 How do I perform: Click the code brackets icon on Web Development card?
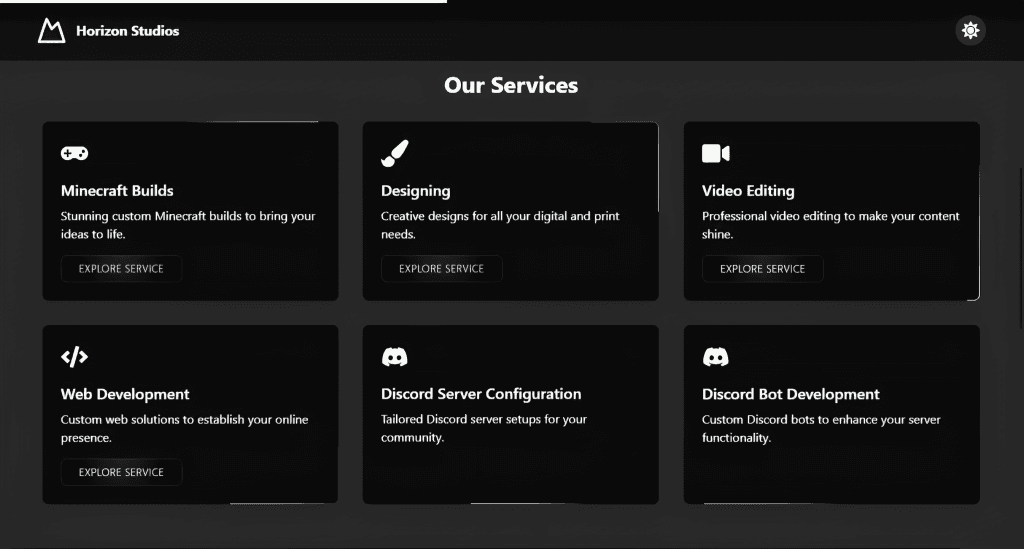(74, 357)
